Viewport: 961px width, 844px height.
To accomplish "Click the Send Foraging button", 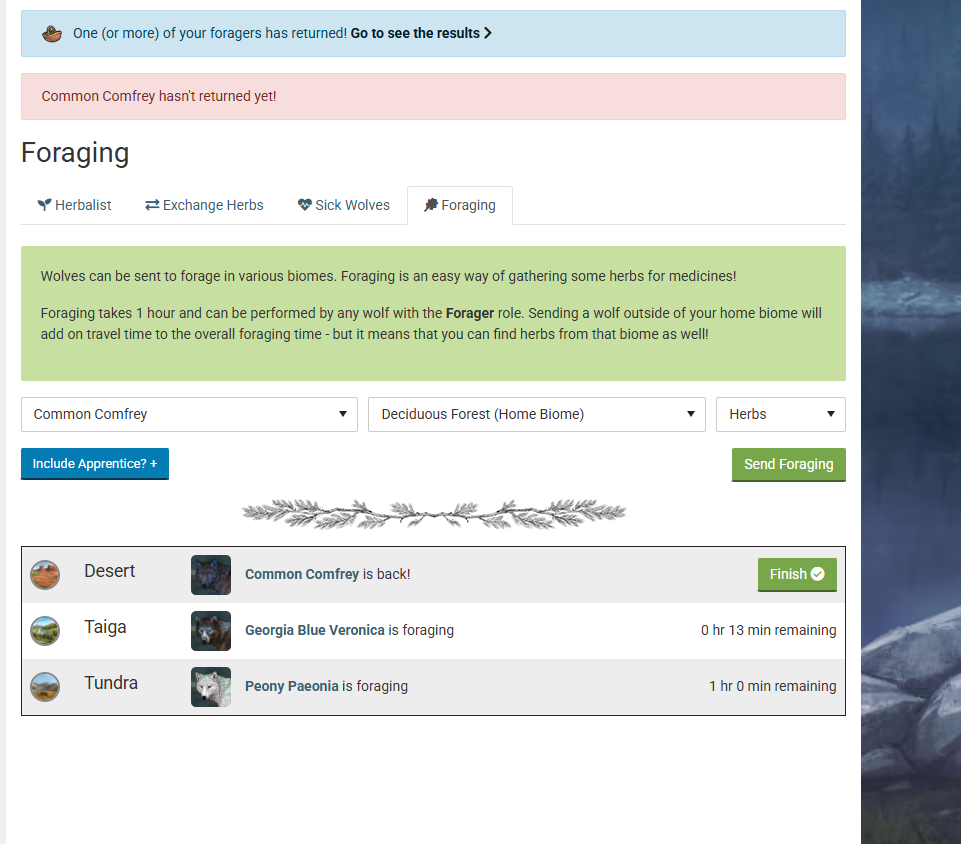I will [789, 465].
